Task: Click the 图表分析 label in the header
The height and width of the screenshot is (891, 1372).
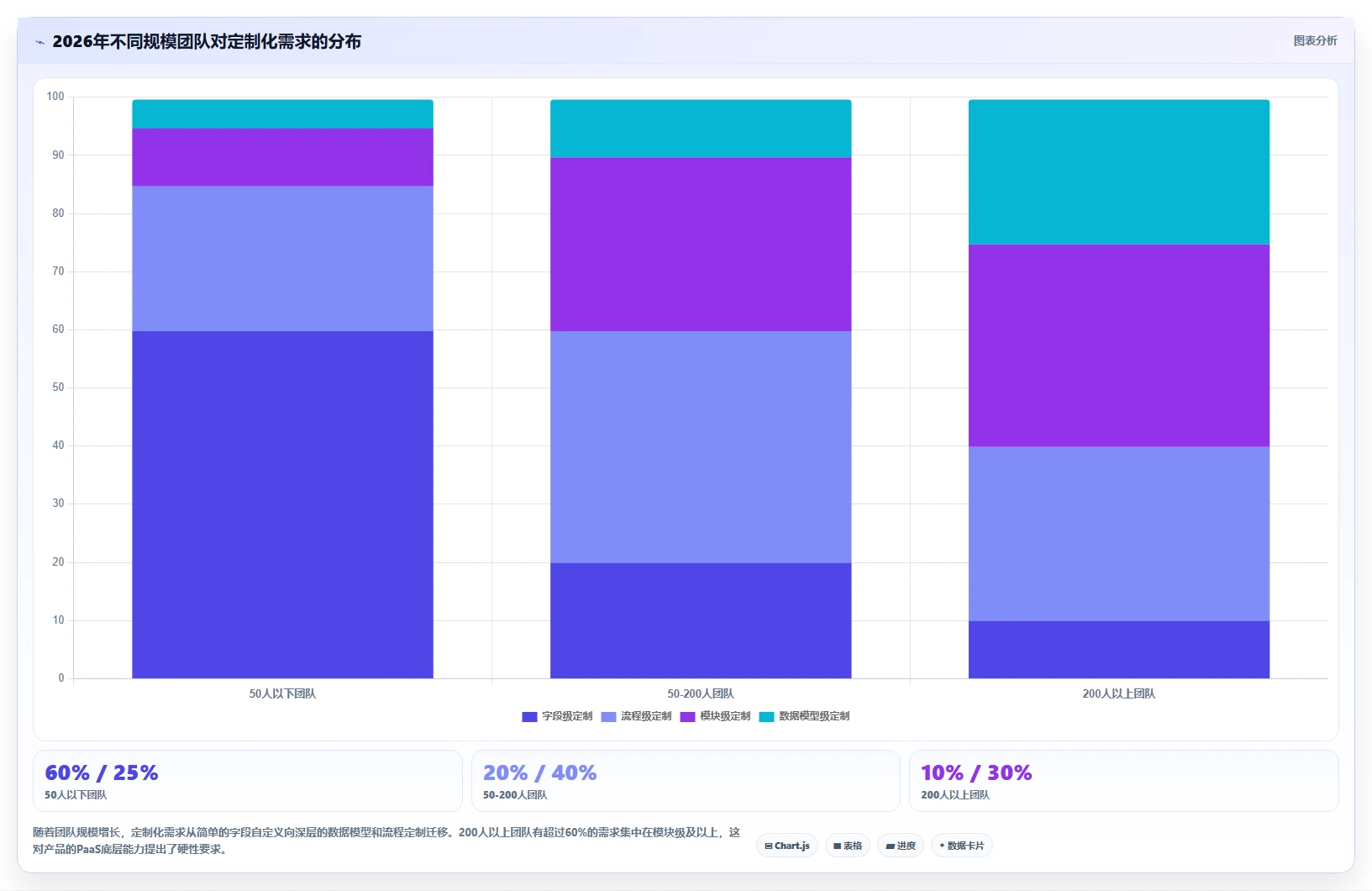Action: 1315,40
